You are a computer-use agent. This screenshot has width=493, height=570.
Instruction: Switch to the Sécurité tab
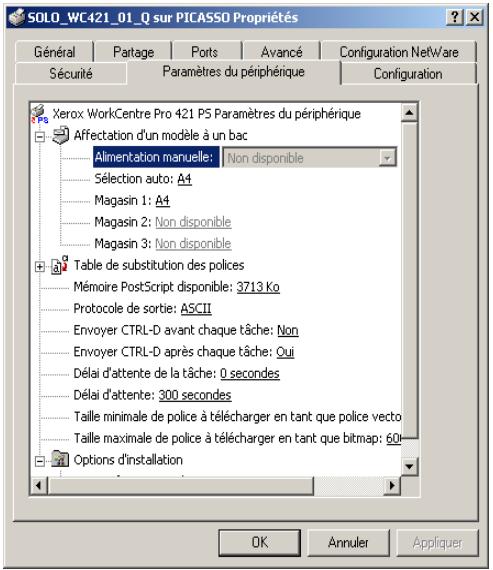coord(71,74)
